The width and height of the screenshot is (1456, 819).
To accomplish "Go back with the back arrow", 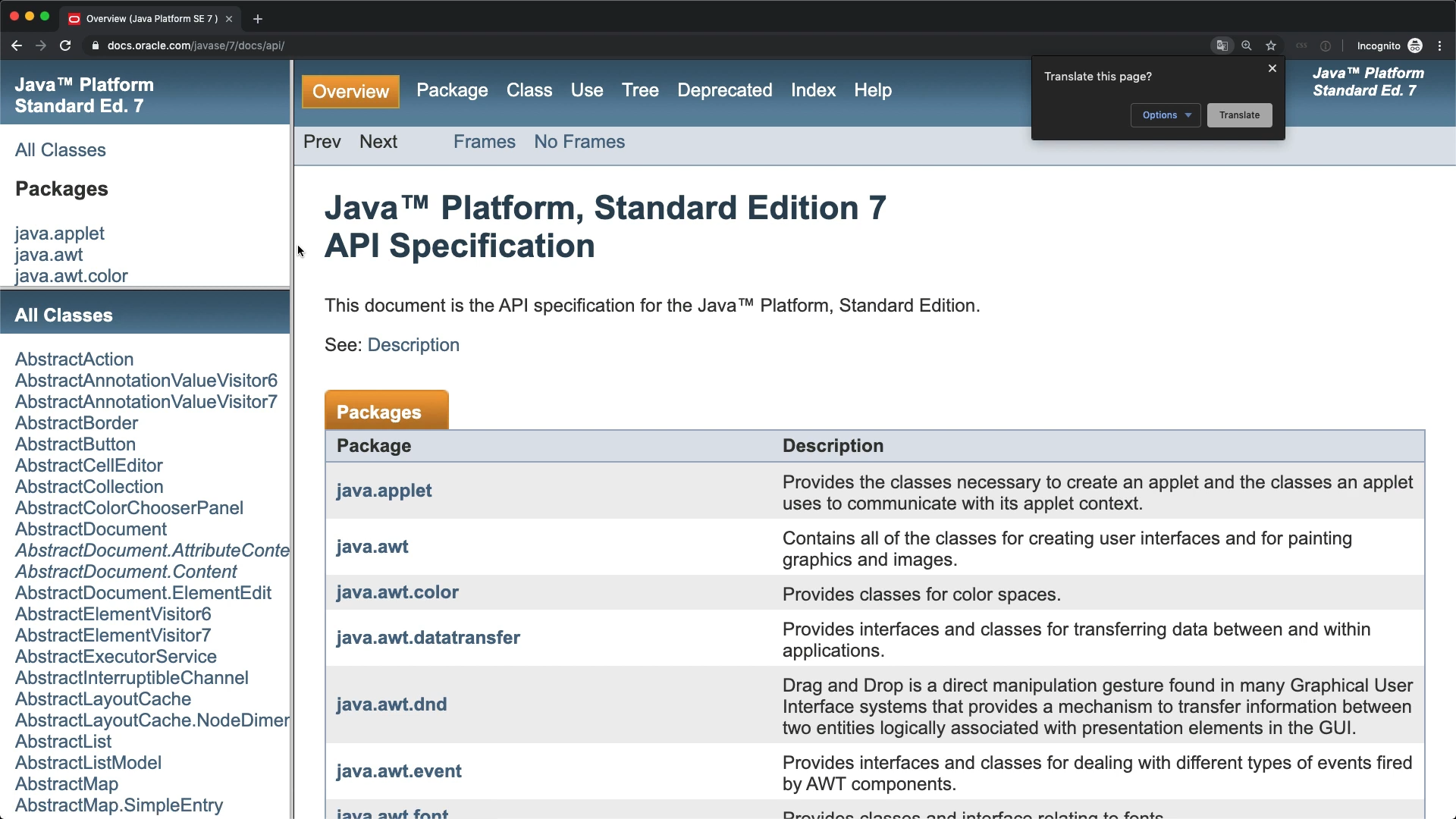I will (17, 45).
